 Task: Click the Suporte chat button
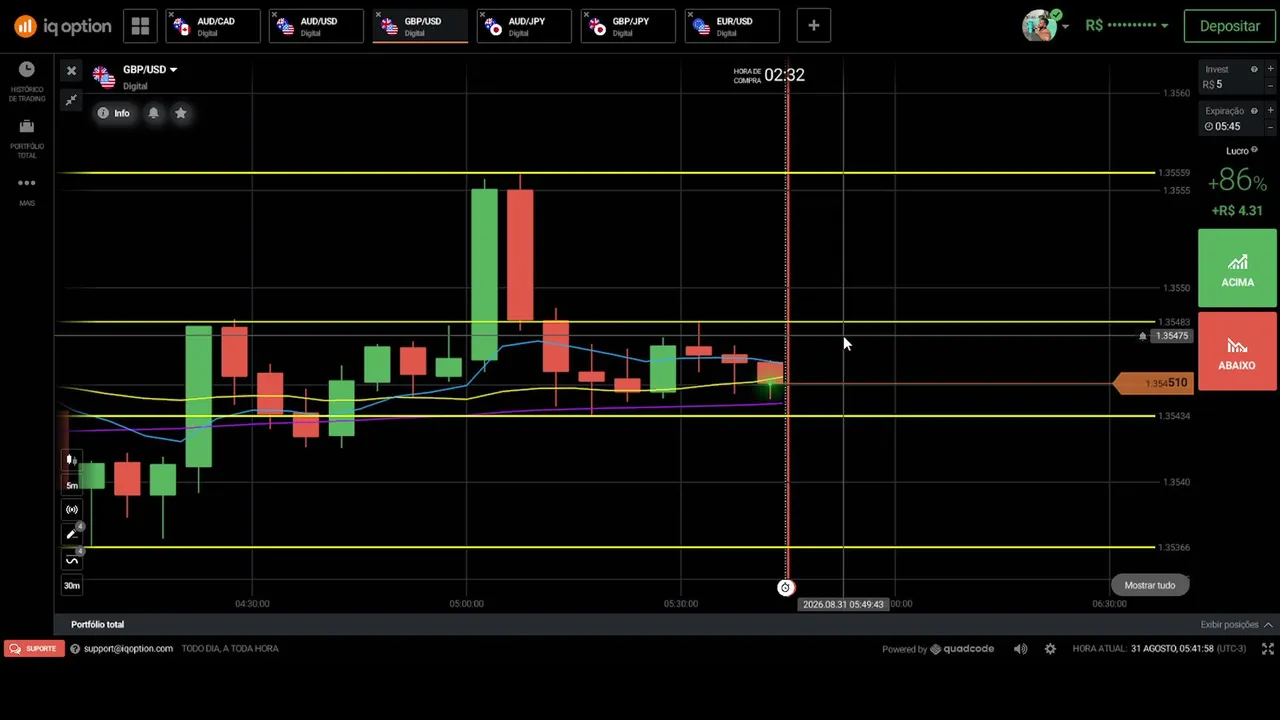tap(34, 648)
